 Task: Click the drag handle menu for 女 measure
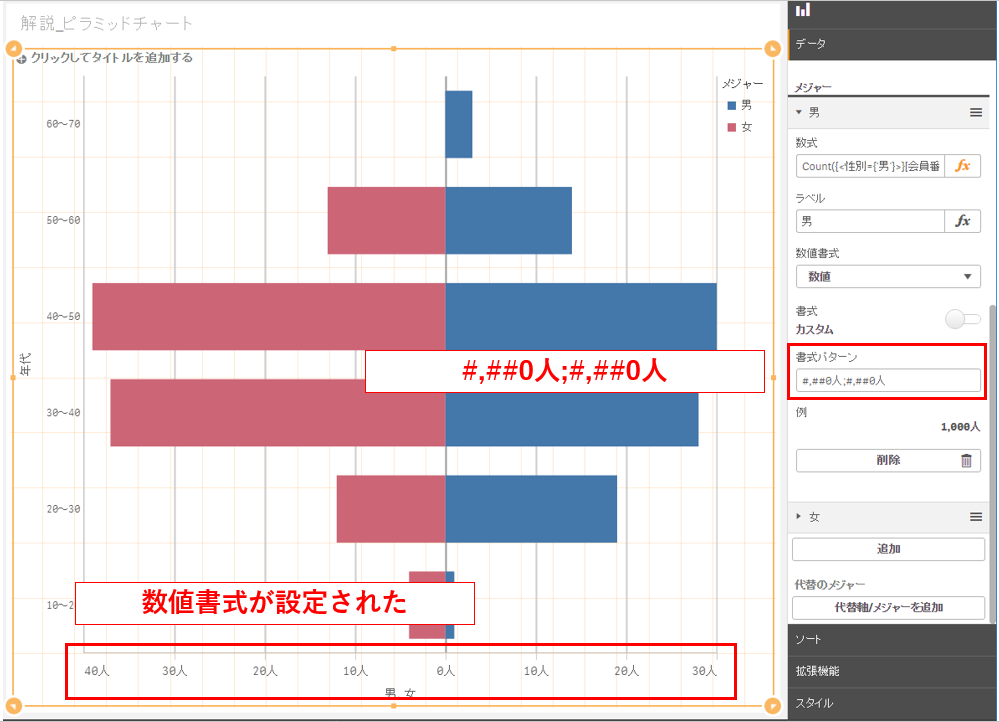(976, 517)
